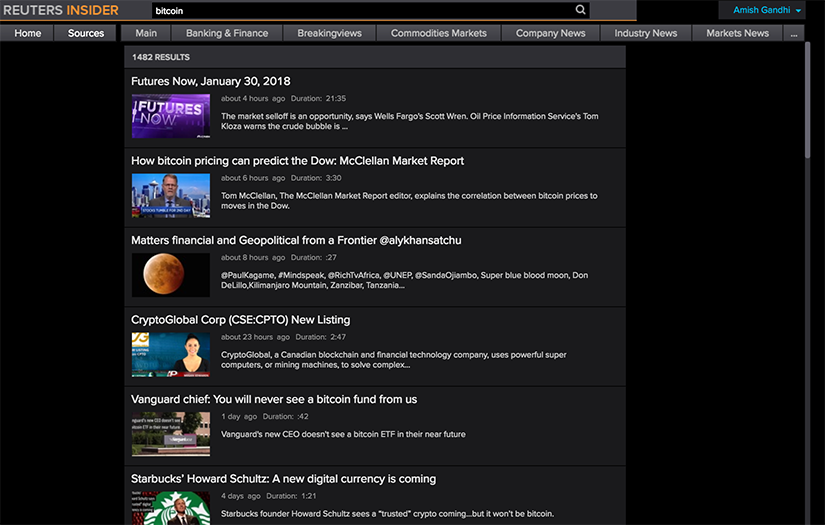Screen dimensions: 825x525
Task: Click the Starbucks logo video thumbnail
Action: tap(171, 508)
